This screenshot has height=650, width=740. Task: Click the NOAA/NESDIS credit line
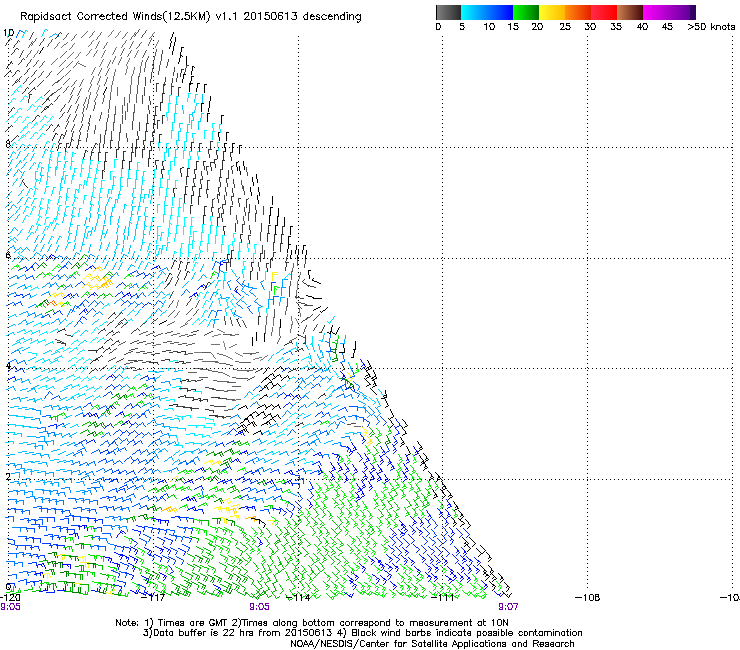click(432, 643)
